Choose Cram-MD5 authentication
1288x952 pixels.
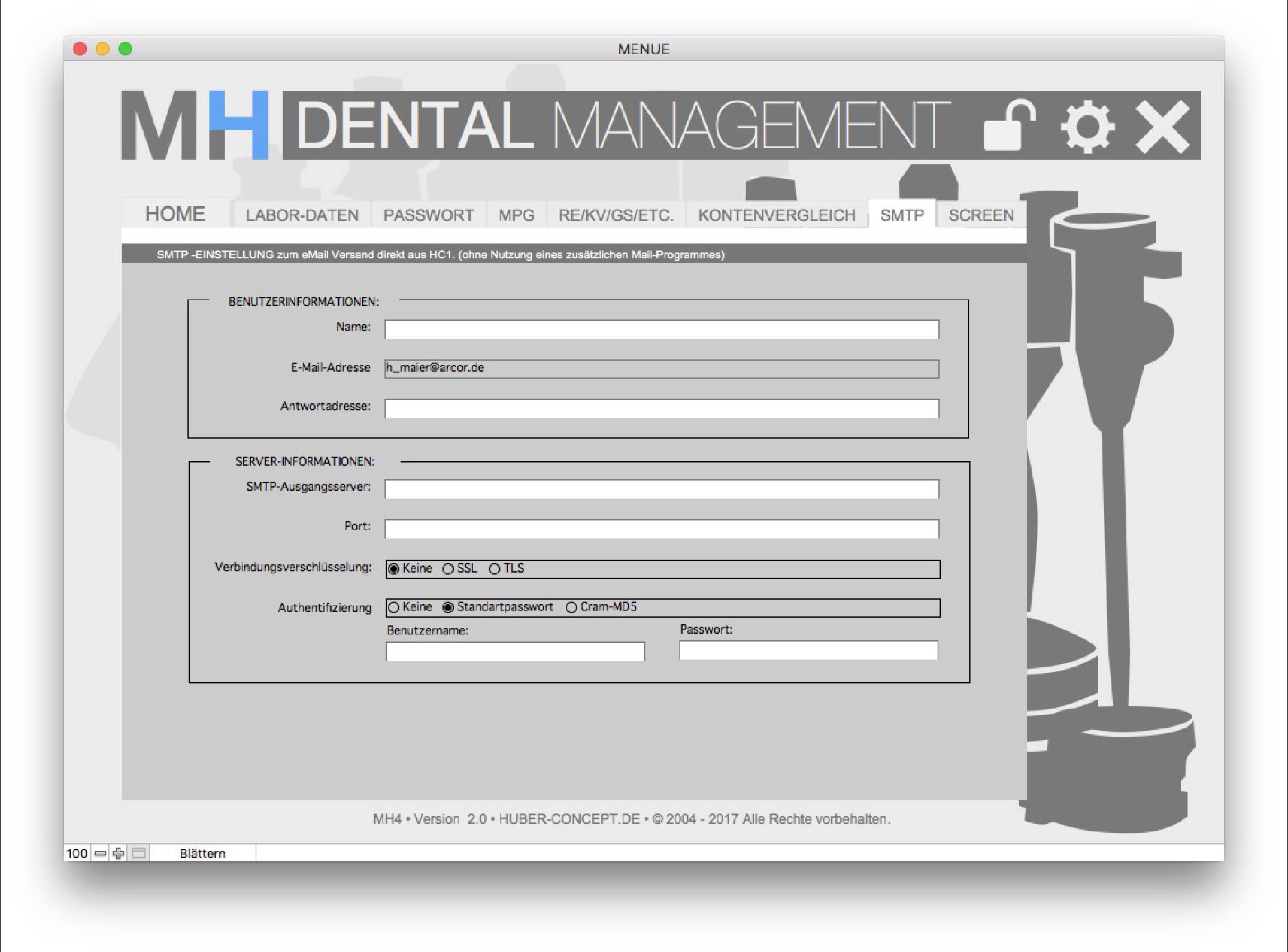(571, 607)
